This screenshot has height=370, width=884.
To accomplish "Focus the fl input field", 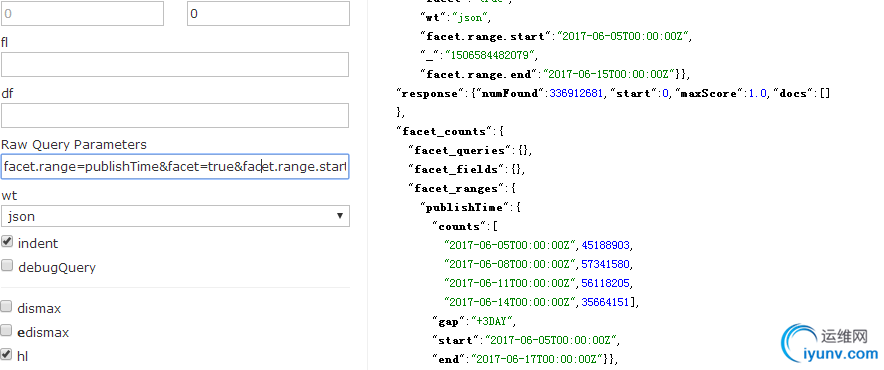I will [x=175, y=64].
